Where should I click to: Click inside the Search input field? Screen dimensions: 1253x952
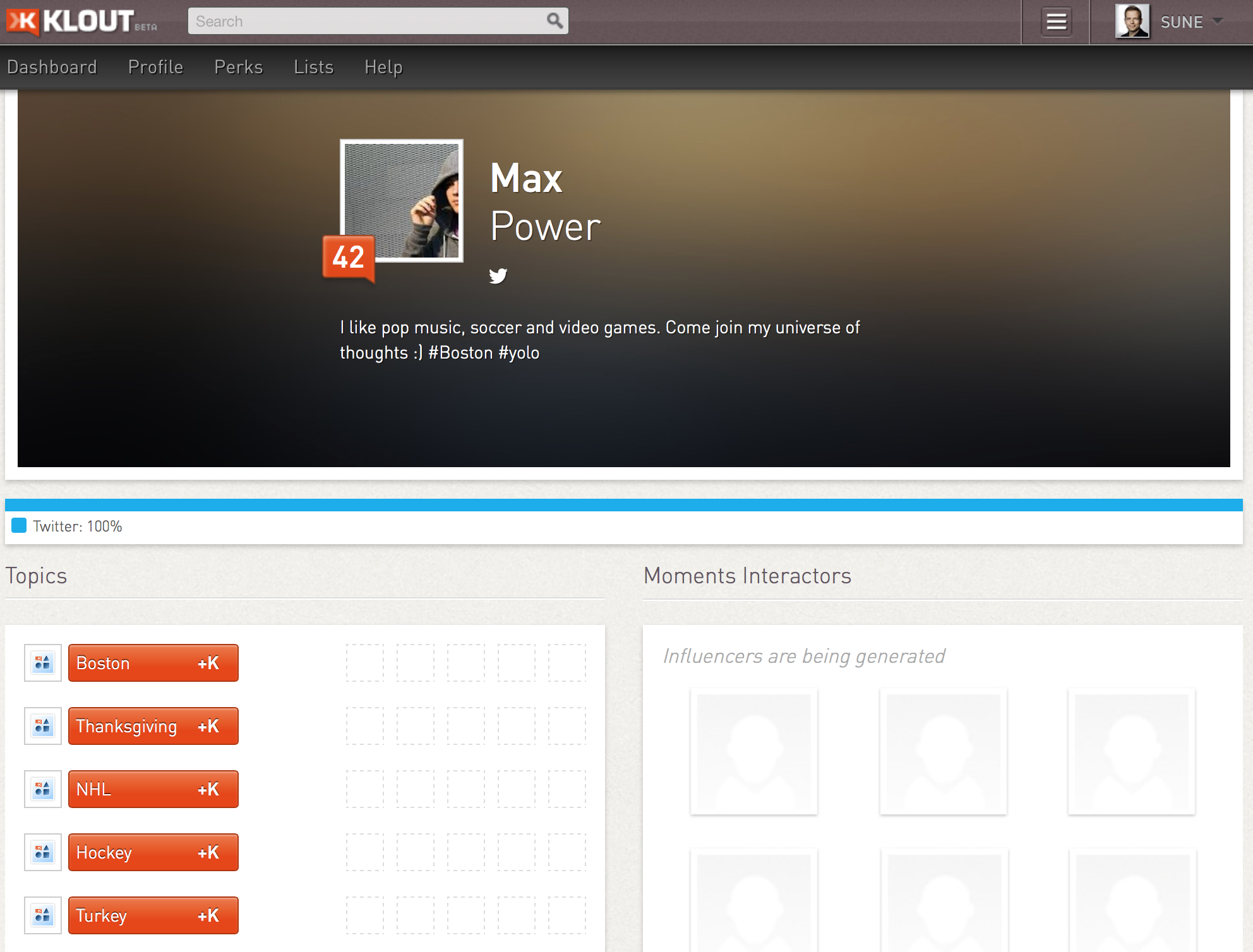(366, 21)
